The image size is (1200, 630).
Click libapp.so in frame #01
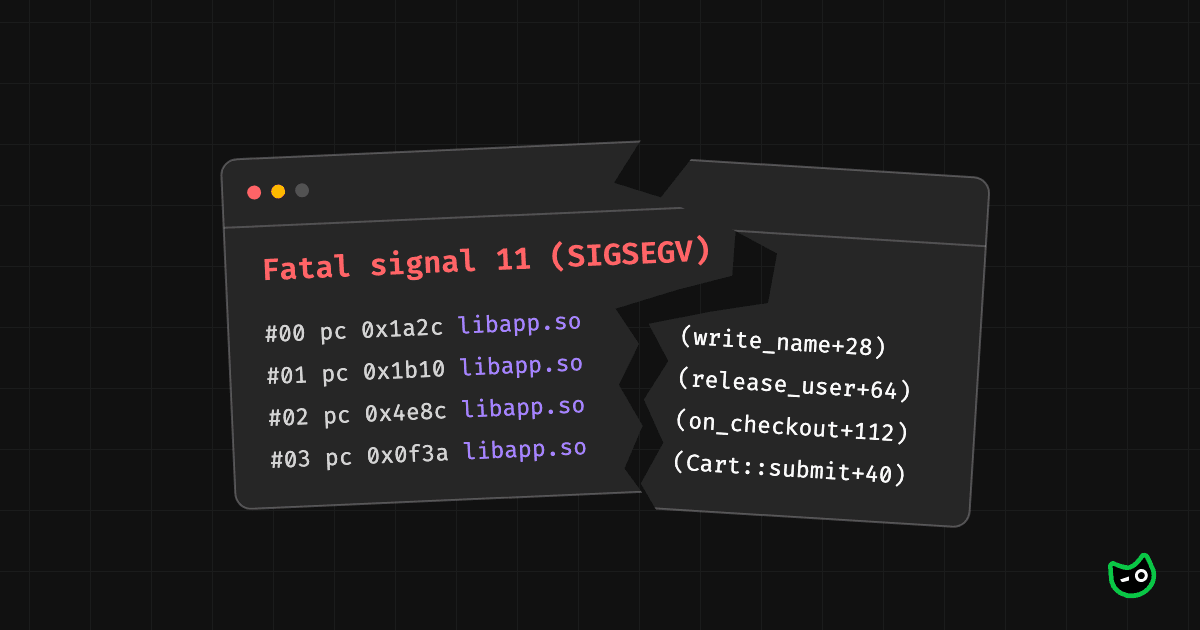[x=521, y=365]
